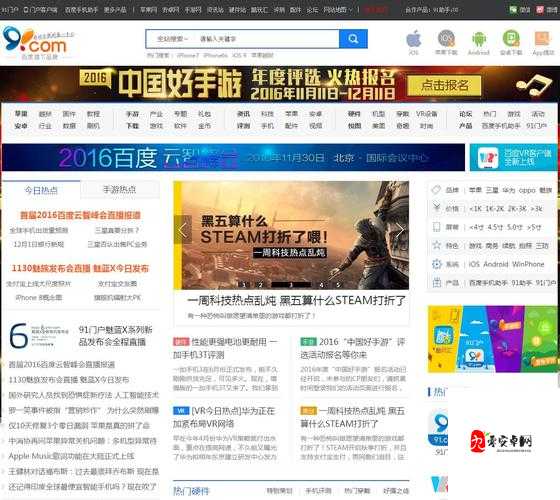Open carousel caption 一周科技热点乱炖 link
The height and width of the screenshot is (500, 560).
(x=296, y=301)
